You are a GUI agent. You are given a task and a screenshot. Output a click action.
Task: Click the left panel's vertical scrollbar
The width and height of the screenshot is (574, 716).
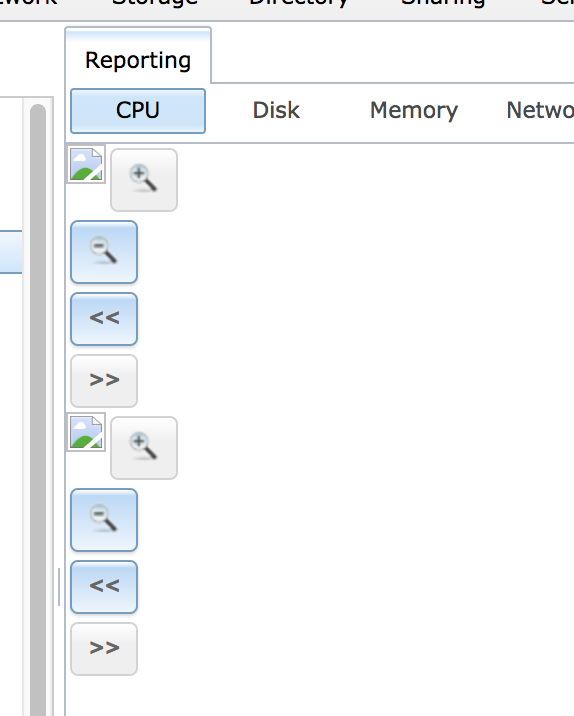pos(38,411)
